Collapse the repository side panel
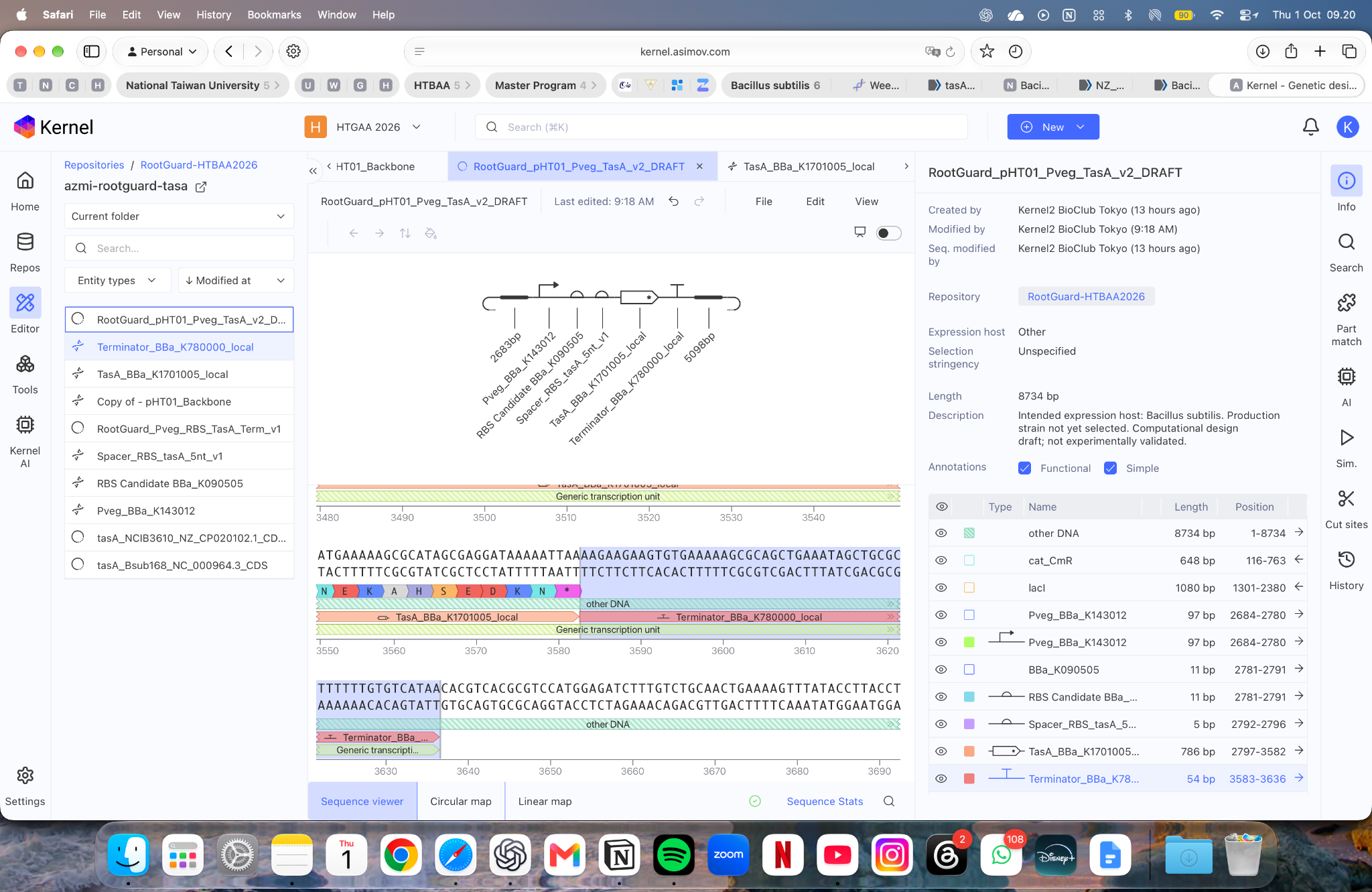Screen dimensions: 1372x892 point(313,170)
